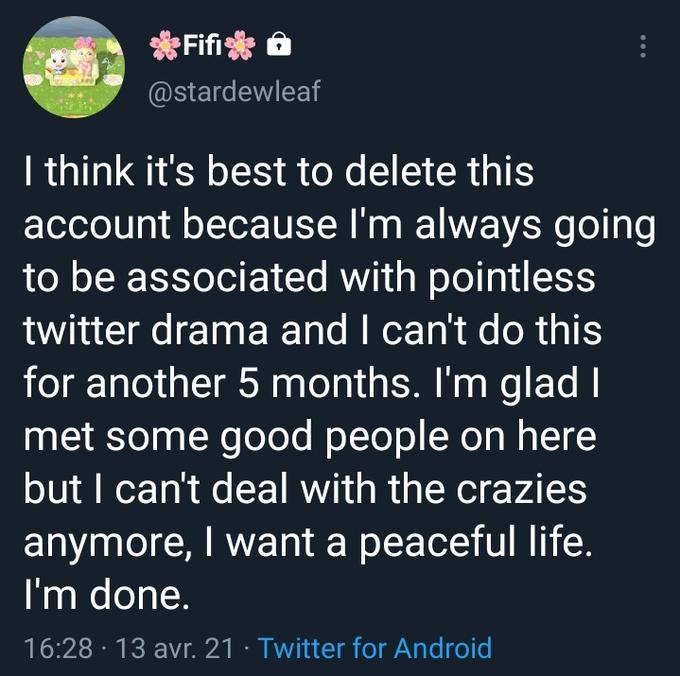Screen dimensions: 680x676
Task: Click the final line 'I'm done.'
Action: click(103, 596)
